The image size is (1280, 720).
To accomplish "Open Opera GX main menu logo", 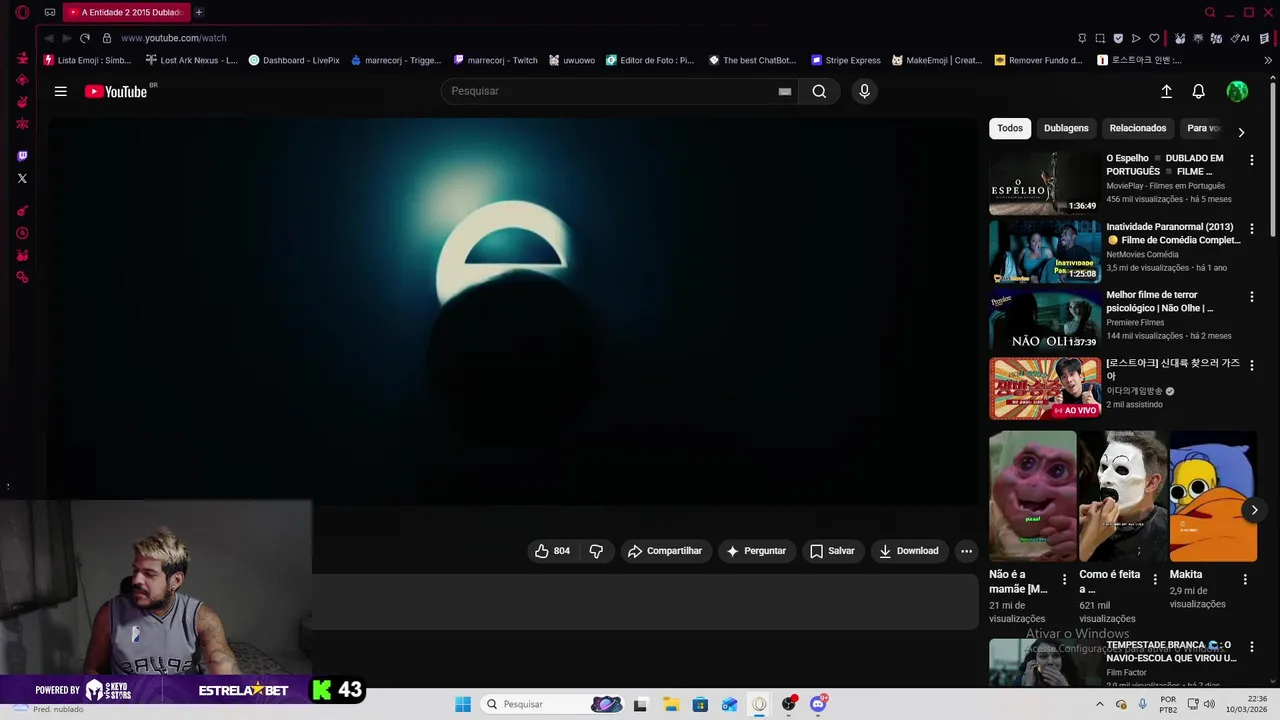I will [22, 12].
